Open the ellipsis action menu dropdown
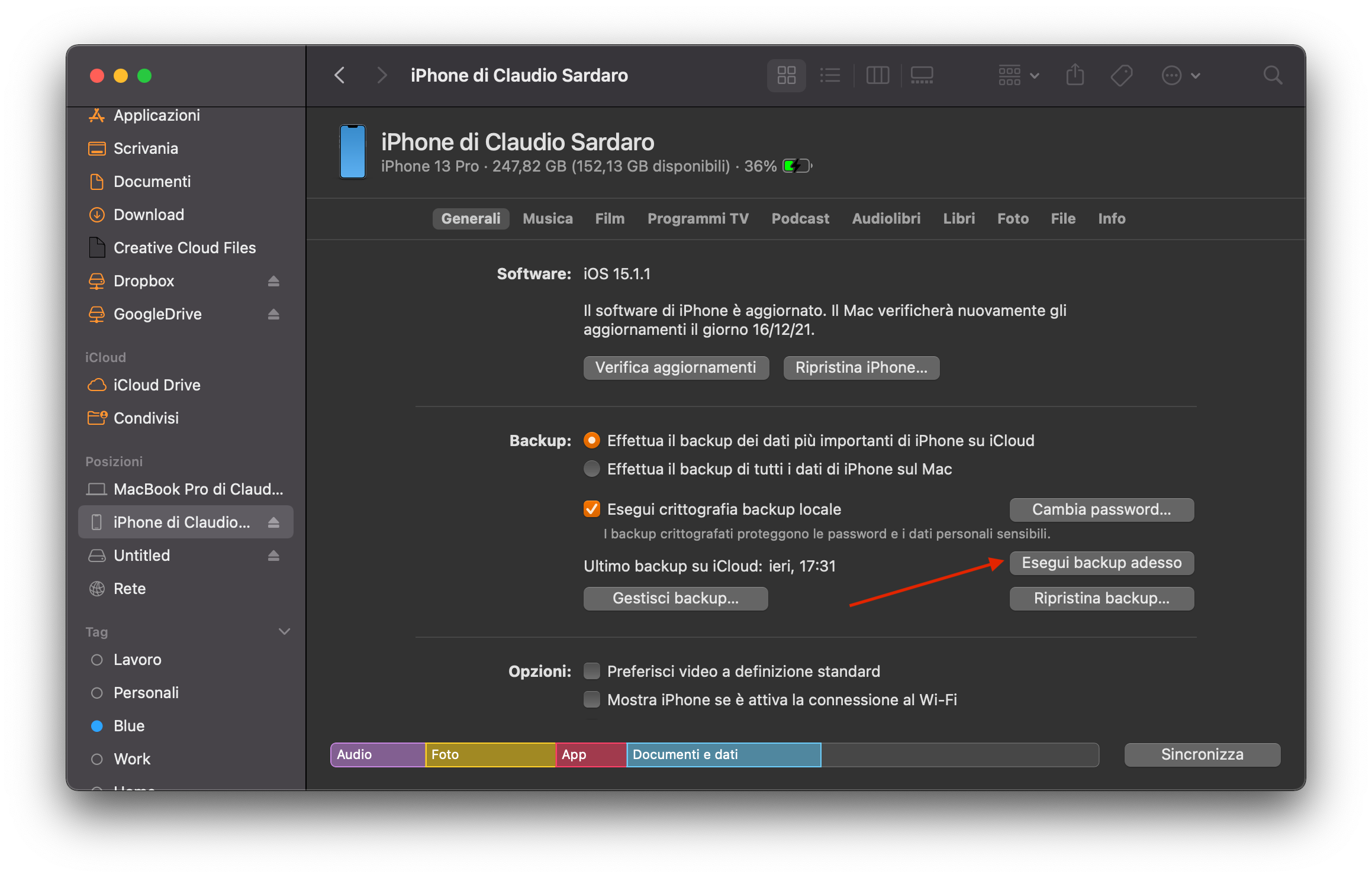This screenshot has width=1372, height=878. coord(1180,75)
